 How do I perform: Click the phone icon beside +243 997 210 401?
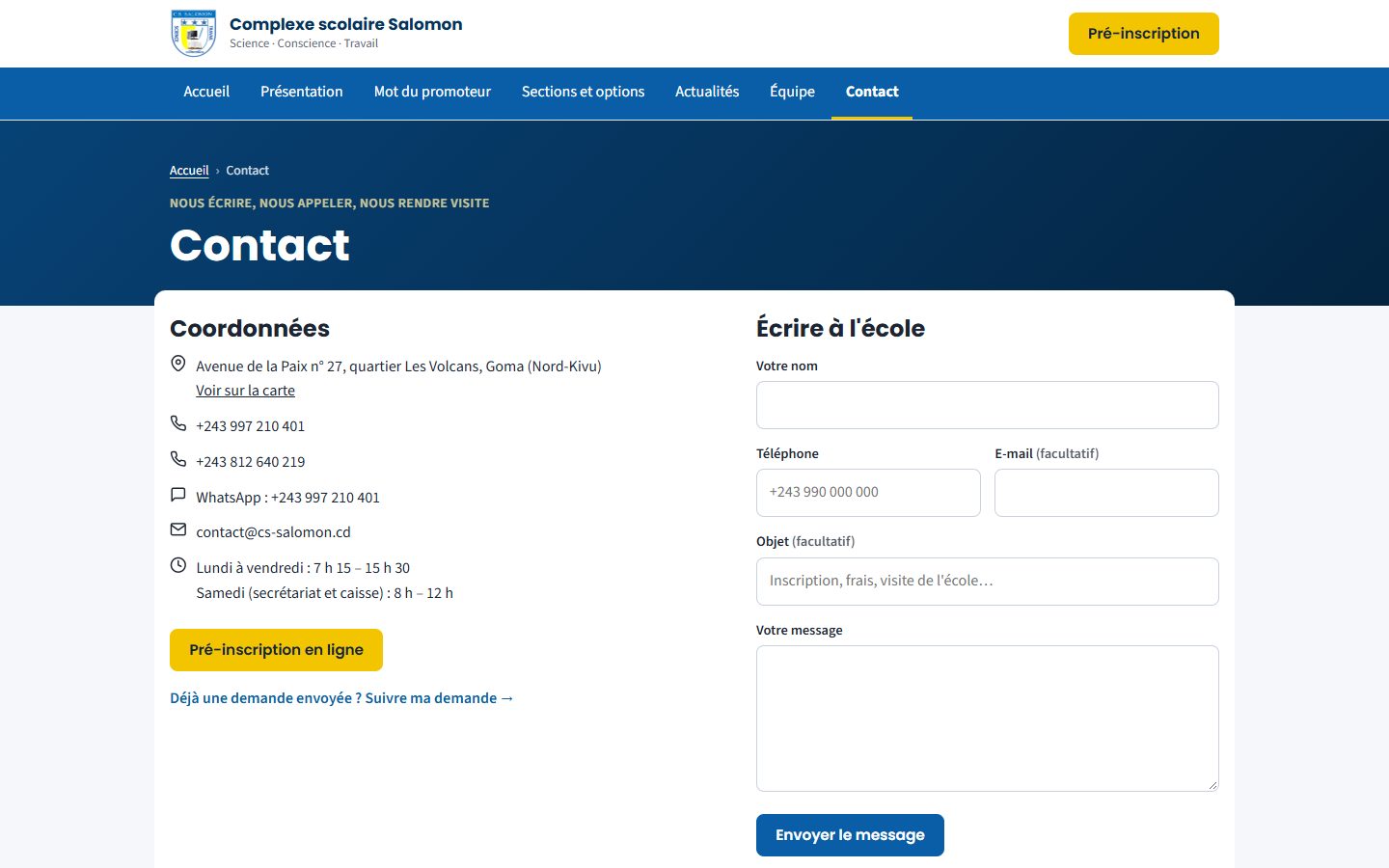coord(177,423)
